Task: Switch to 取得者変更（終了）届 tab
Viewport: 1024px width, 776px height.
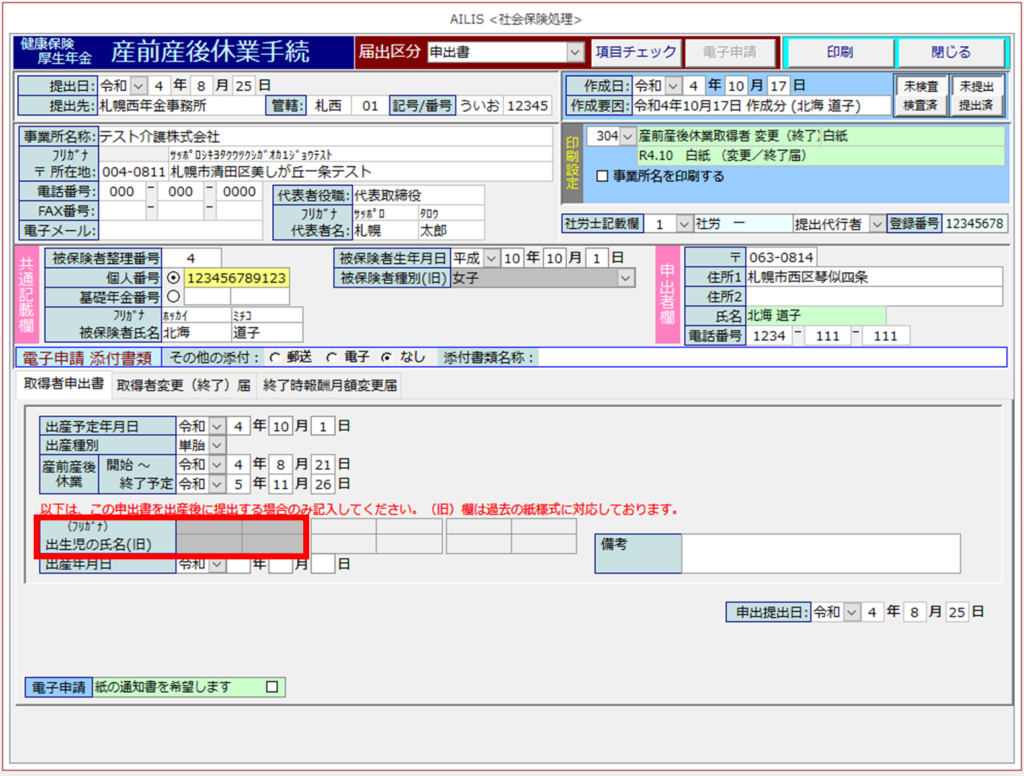Action: [x=183, y=386]
